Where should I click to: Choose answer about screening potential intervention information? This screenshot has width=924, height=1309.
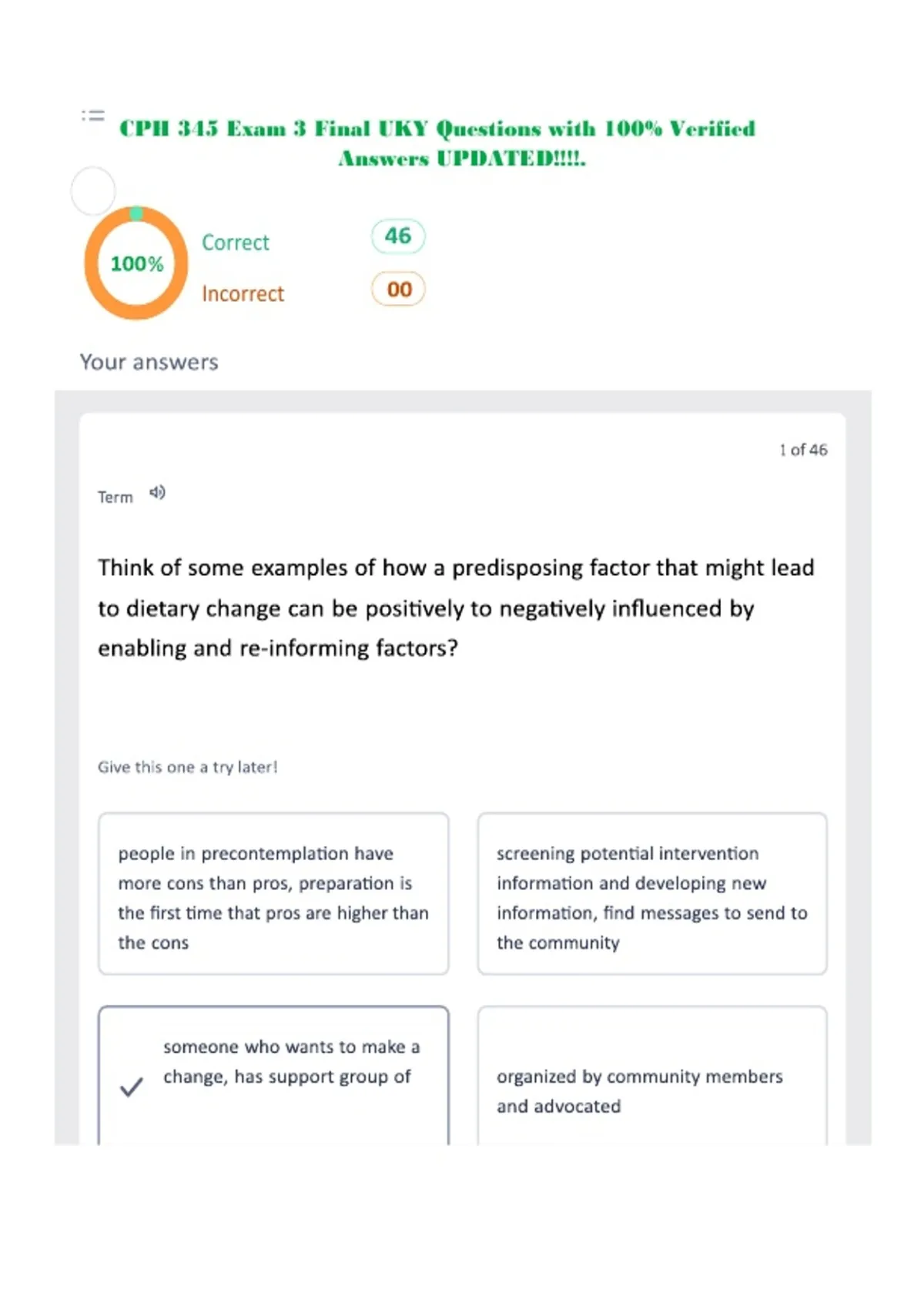[x=652, y=894]
